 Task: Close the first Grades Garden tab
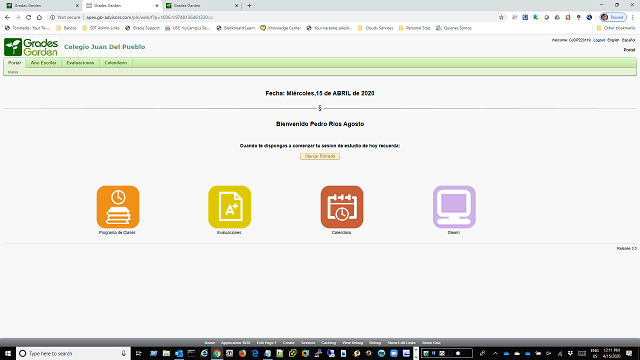(77, 6)
